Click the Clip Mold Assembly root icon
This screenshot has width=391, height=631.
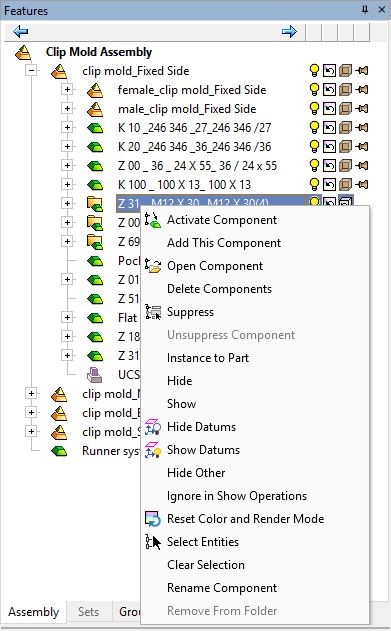(x=23, y=52)
